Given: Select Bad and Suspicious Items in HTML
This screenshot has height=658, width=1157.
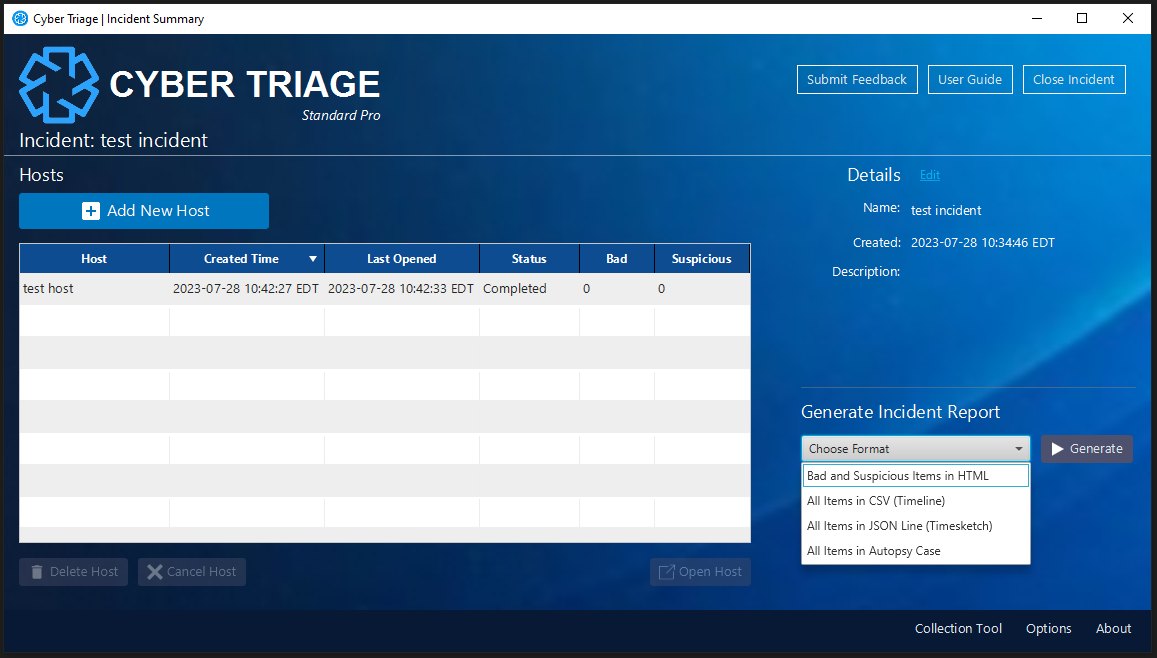Looking at the screenshot, I should point(916,476).
